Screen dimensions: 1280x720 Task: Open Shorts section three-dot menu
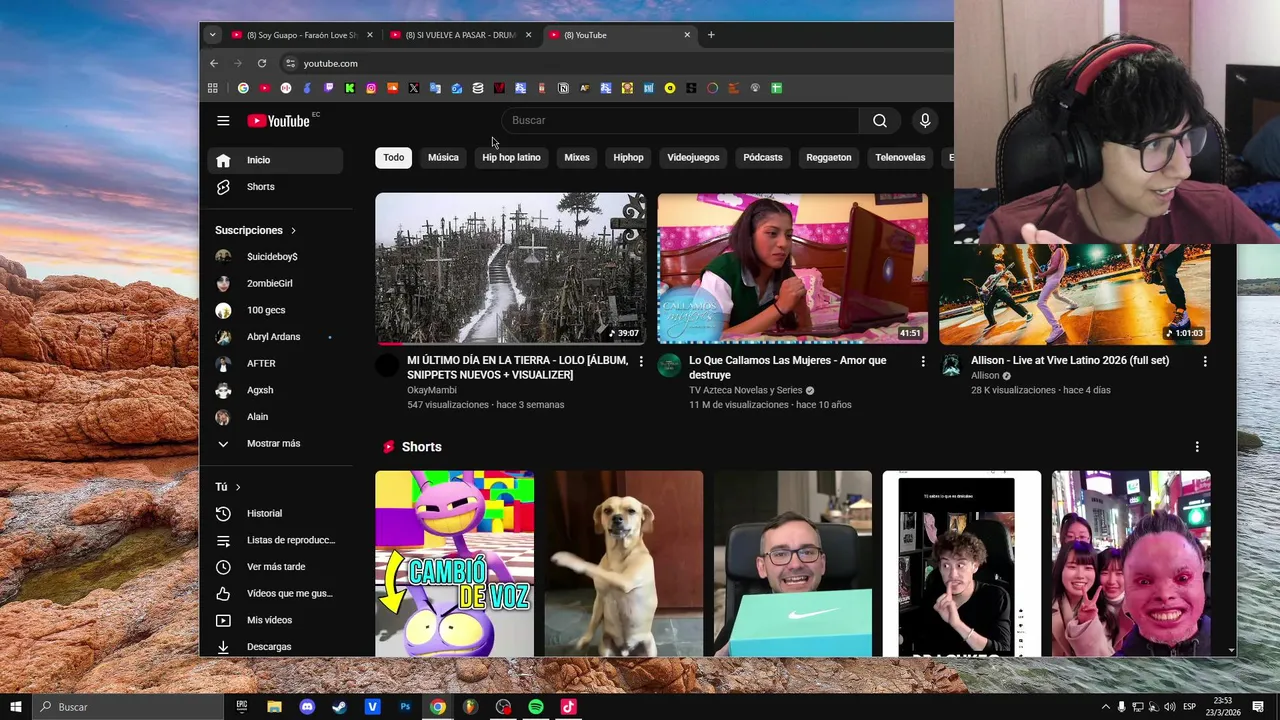[1197, 447]
